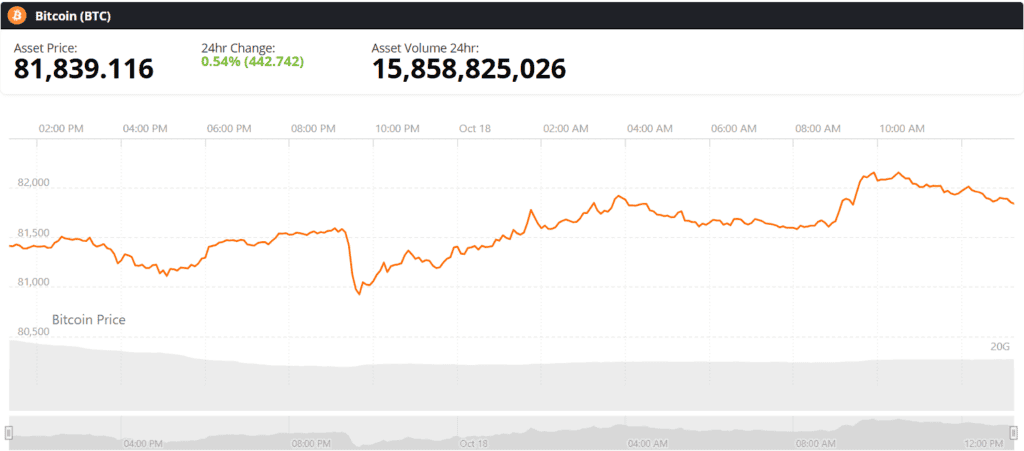Click the 80,500 price axis label
This screenshot has width=1024, height=451.
tap(32, 332)
